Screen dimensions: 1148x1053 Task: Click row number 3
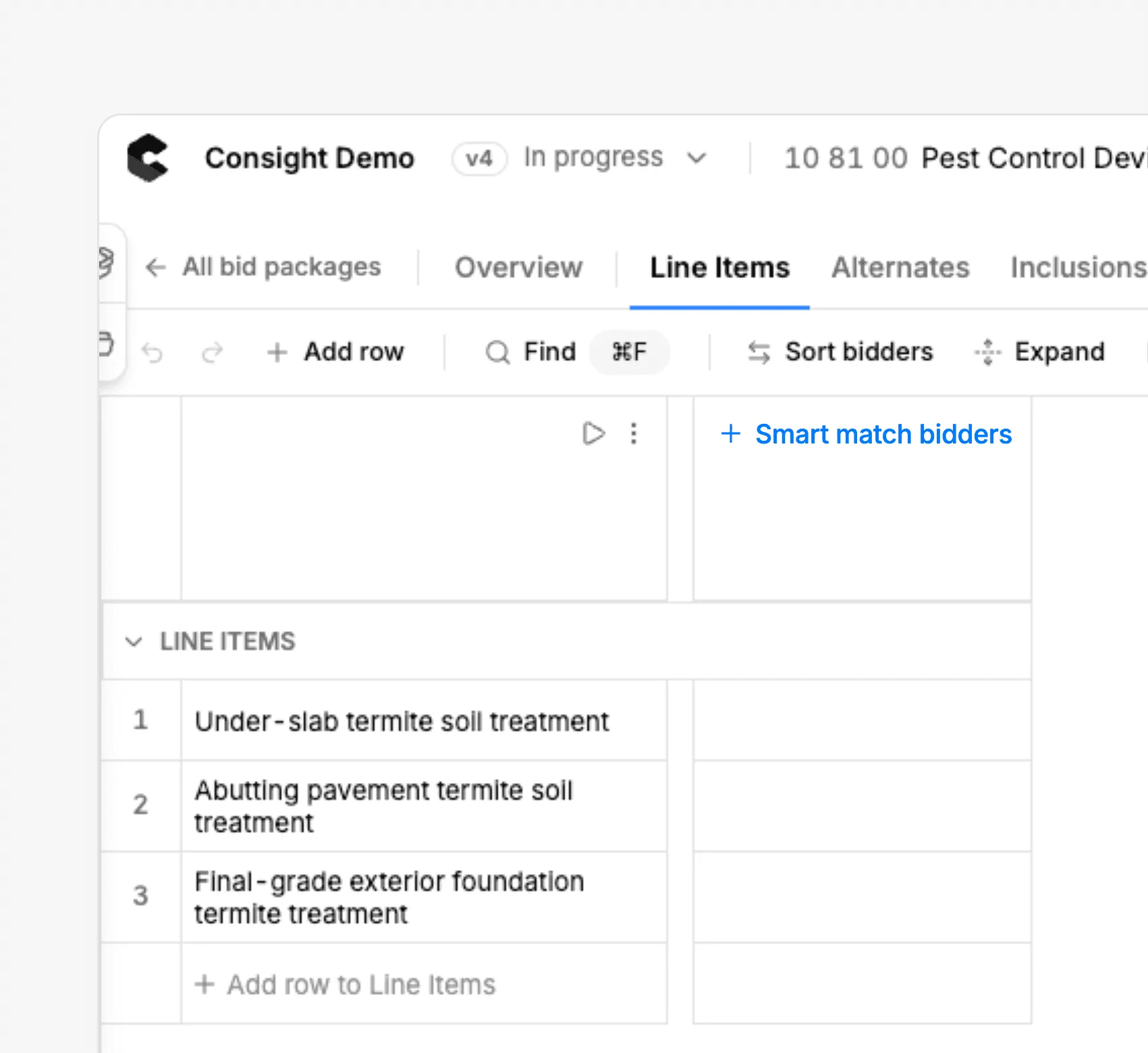click(x=140, y=896)
